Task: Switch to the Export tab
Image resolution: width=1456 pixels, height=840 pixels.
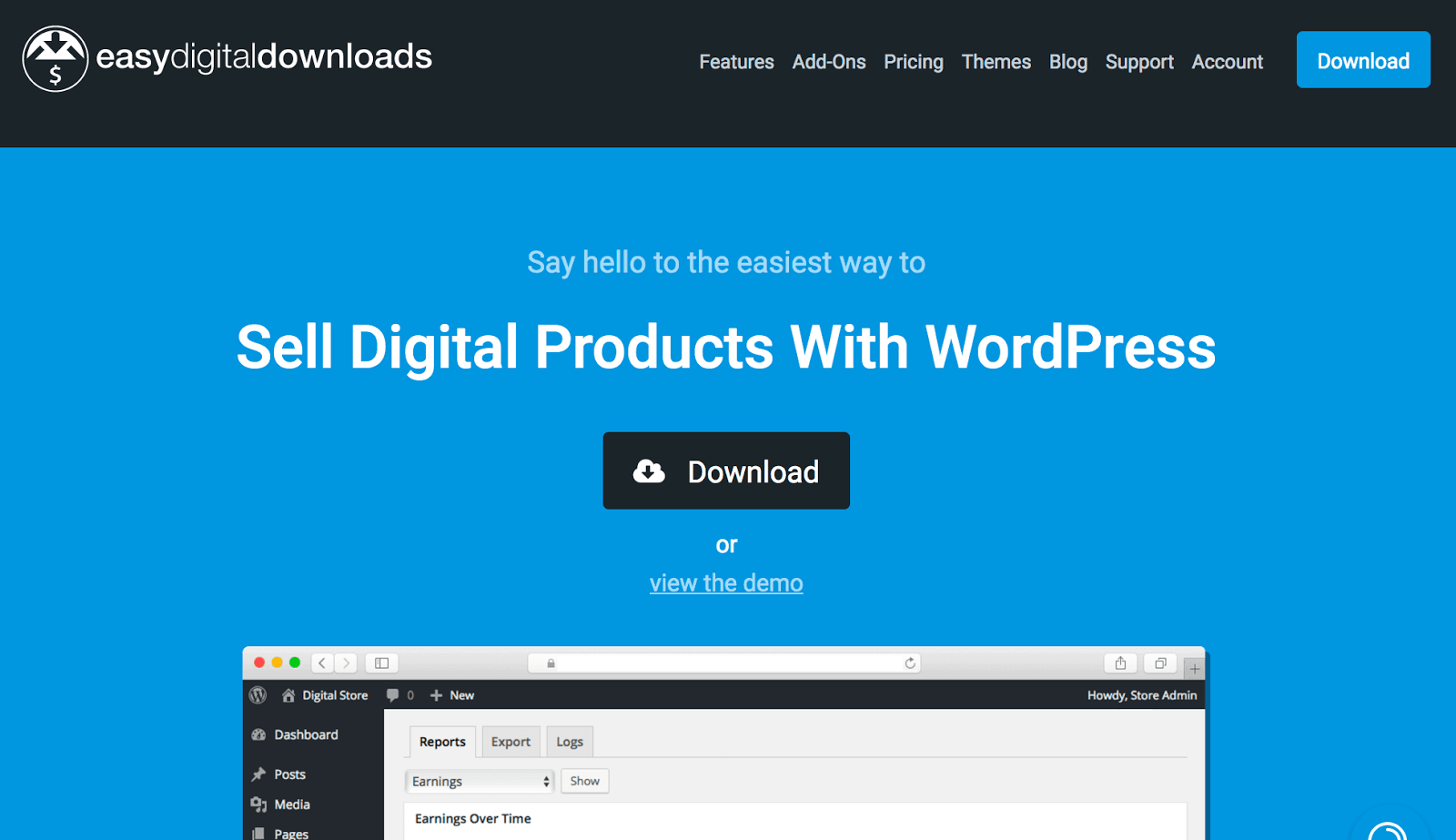Action: [x=511, y=741]
